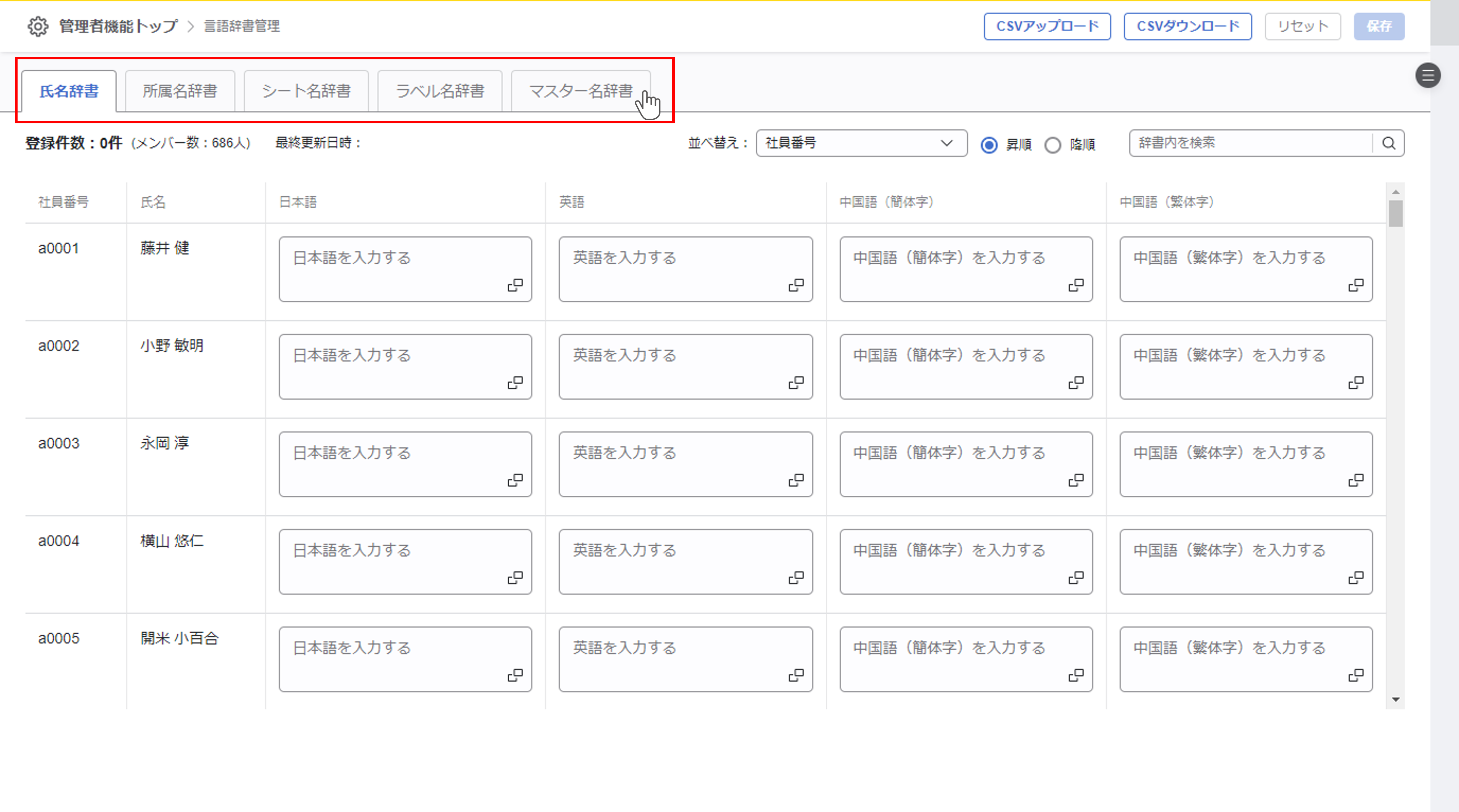Screen dimensions: 1459x812
Task: Go to 管理者機能トップ breadcrumb link
Action: (x=118, y=26)
